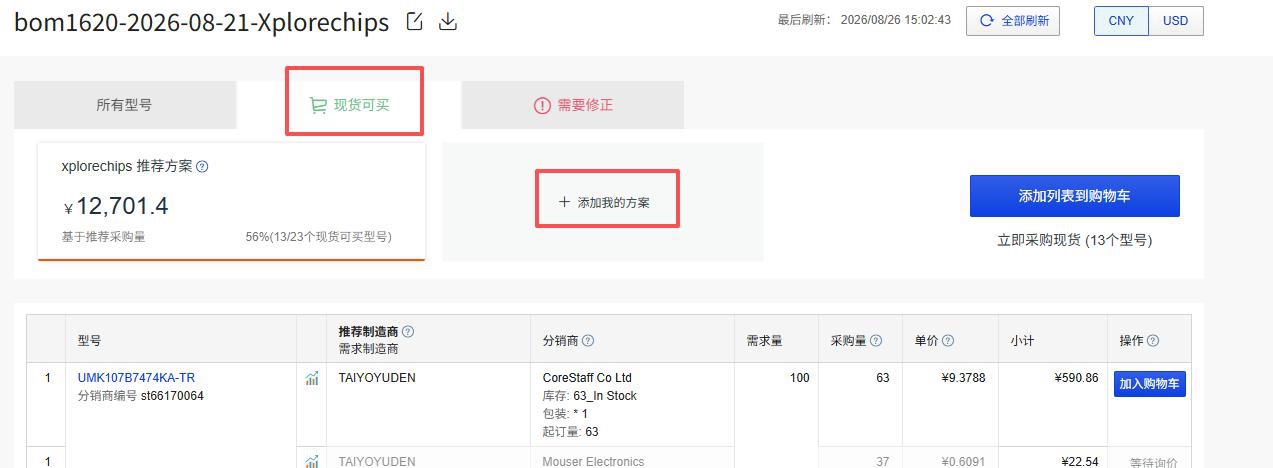Download the BOM file
1273x468 pixels.
tap(448, 21)
